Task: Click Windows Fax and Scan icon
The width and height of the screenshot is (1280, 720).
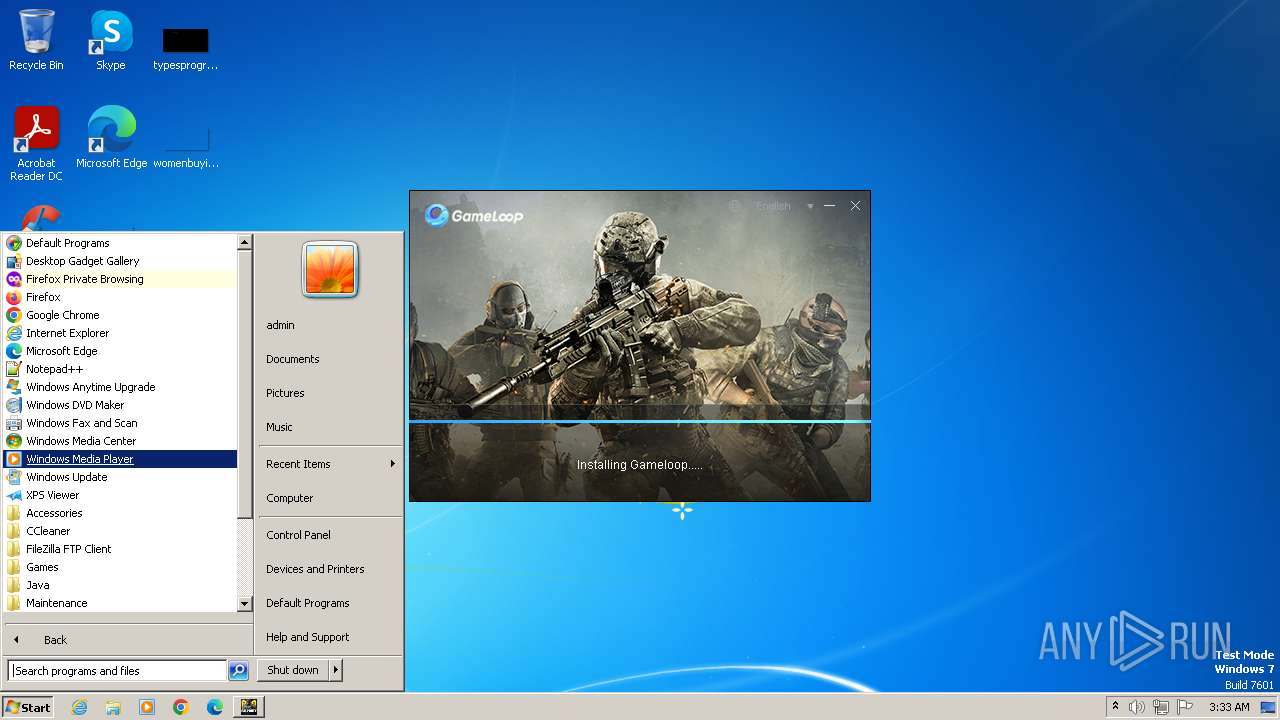Action: tap(14, 423)
